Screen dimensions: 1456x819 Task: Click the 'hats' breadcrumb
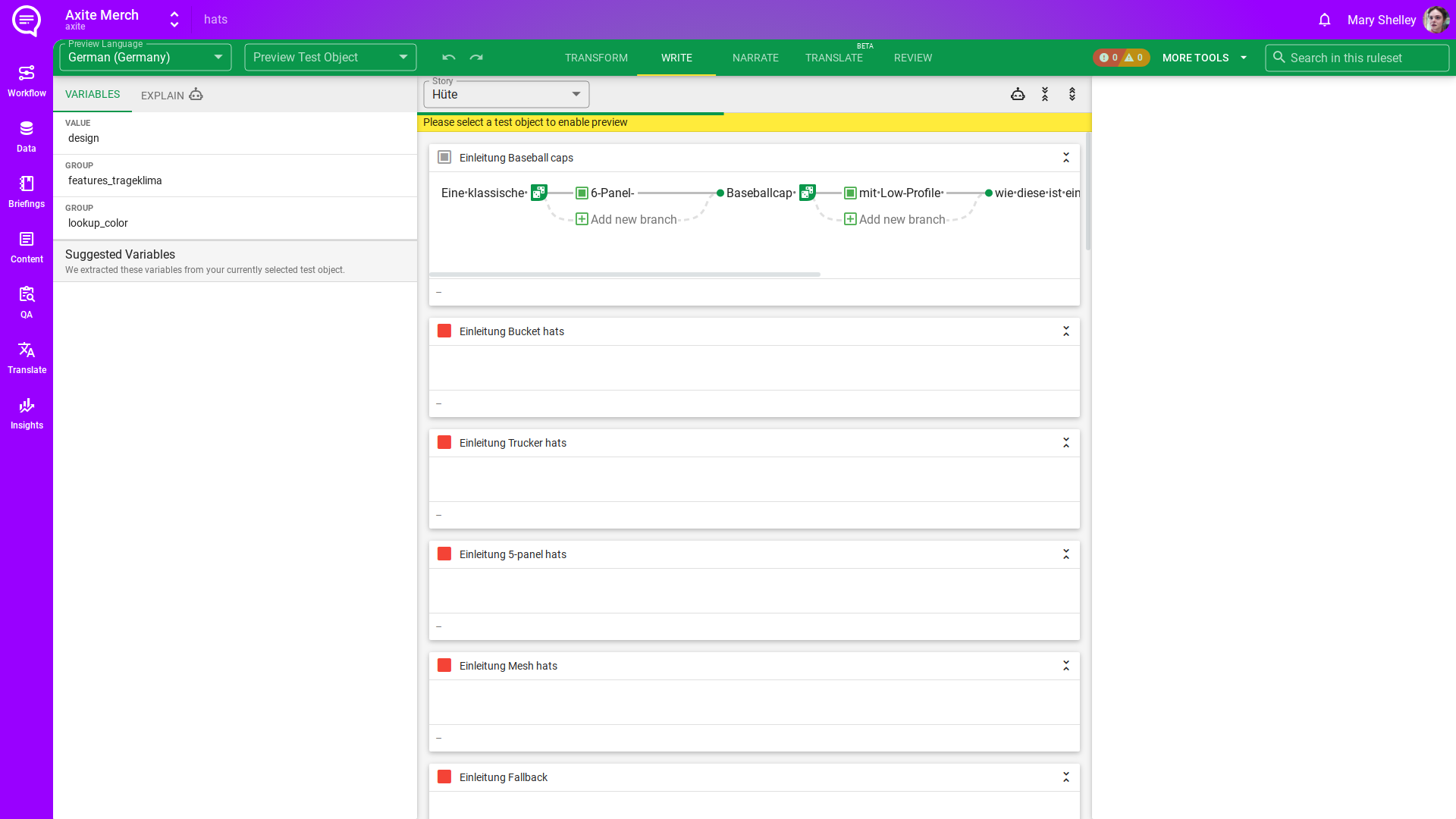coord(215,20)
